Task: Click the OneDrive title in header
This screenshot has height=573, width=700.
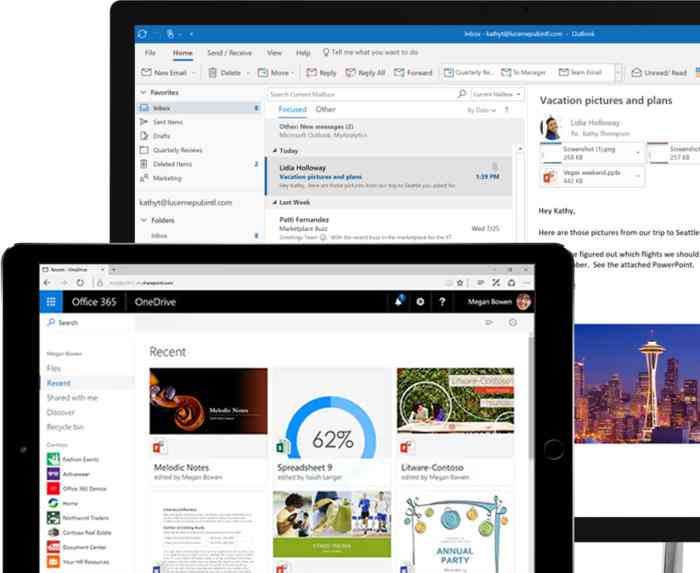Action: [155, 302]
